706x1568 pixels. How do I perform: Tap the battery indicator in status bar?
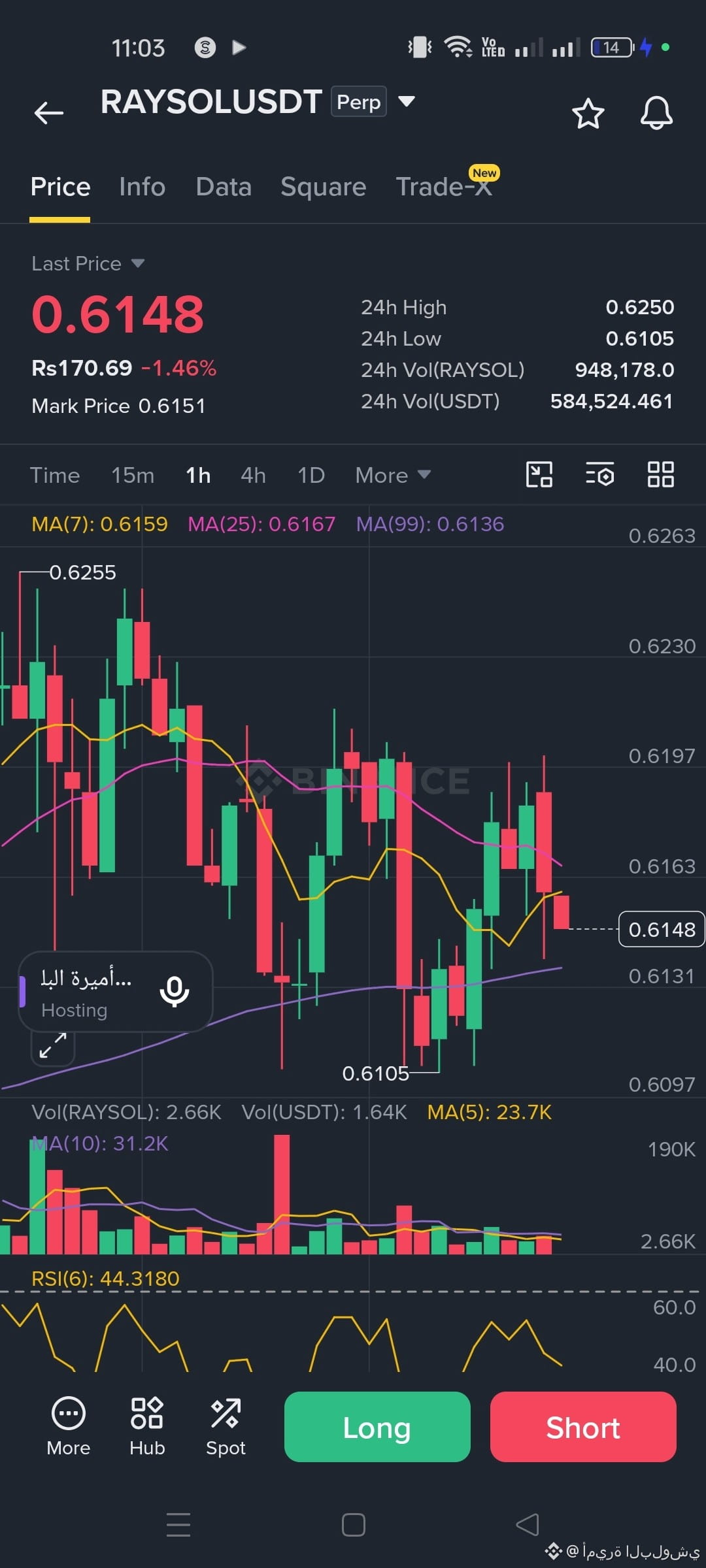pos(613,47)
